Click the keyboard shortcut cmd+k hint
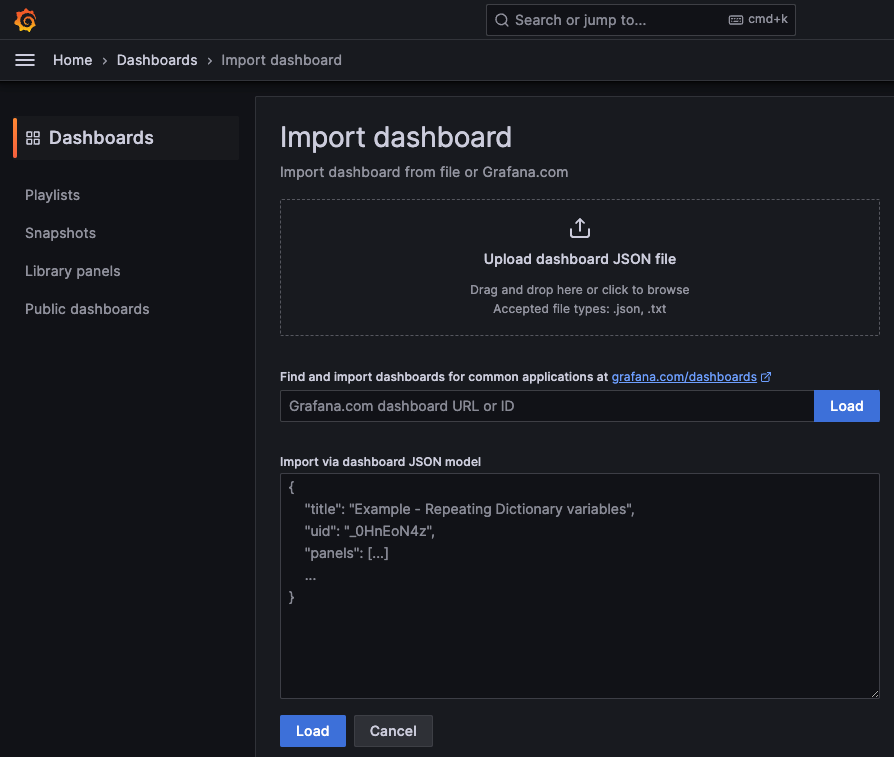 pos(758,19)
